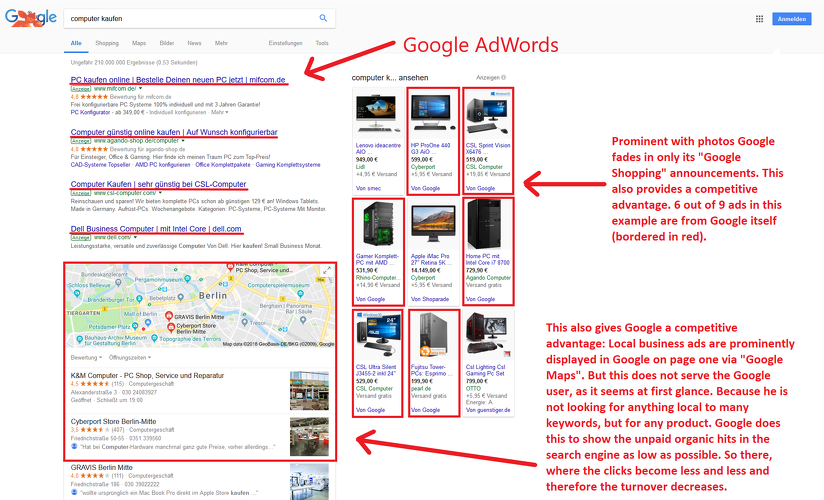Click K&M Computer storefront thumbnail
The image size is (824, 500).
309,391
